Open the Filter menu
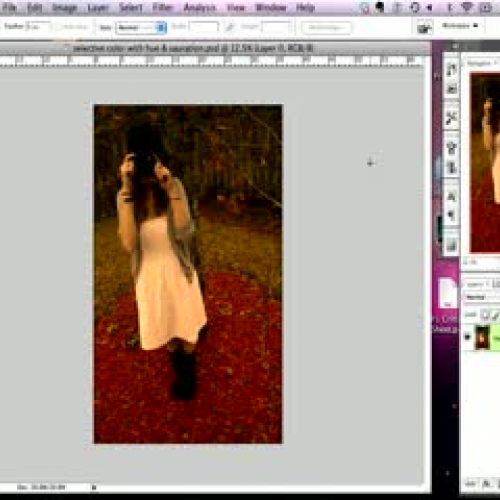Viewport: 500px width, 500px height. pyautogui.click(x=163, y=7)
